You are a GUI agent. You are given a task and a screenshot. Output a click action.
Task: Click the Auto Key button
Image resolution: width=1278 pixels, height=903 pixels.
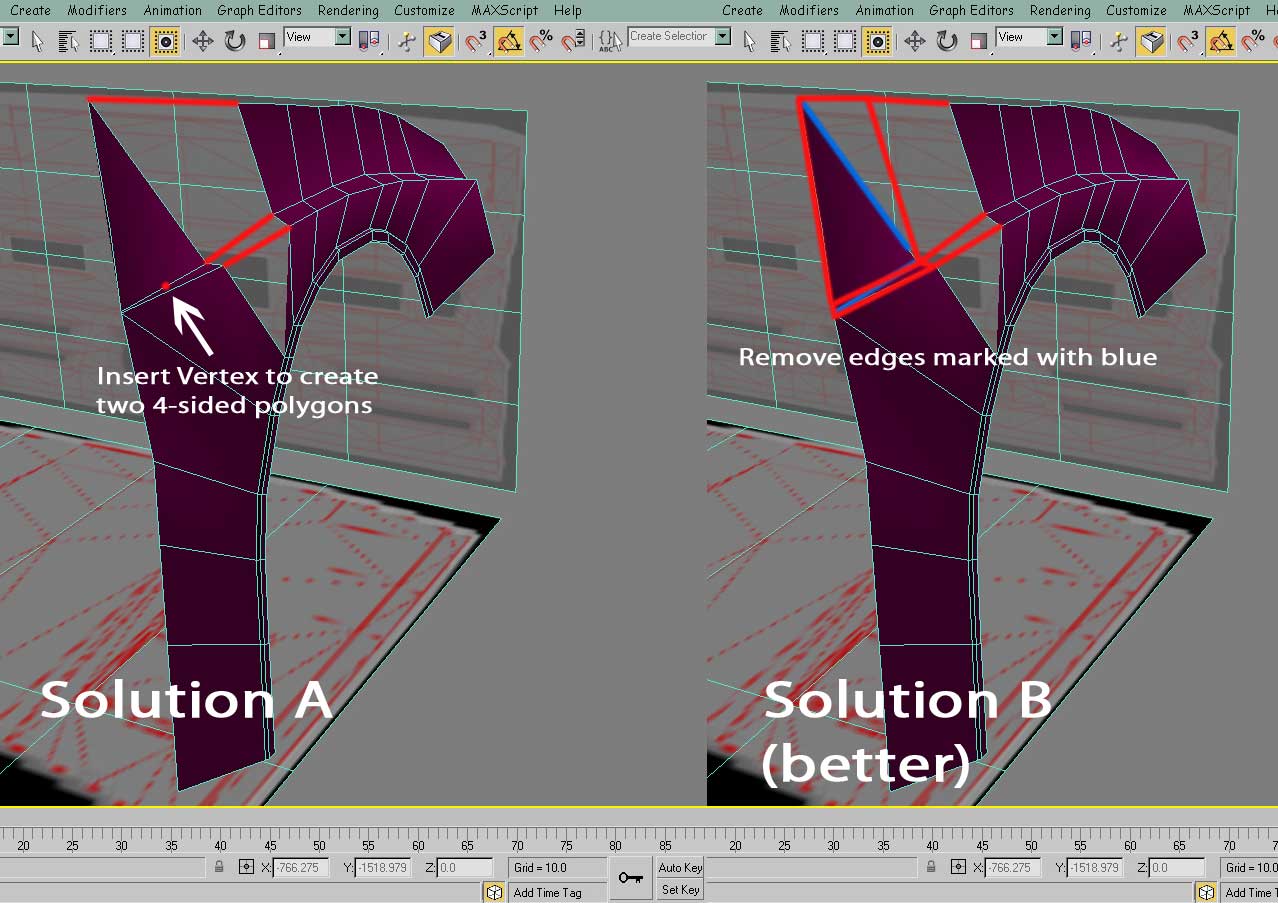(680, 868)
